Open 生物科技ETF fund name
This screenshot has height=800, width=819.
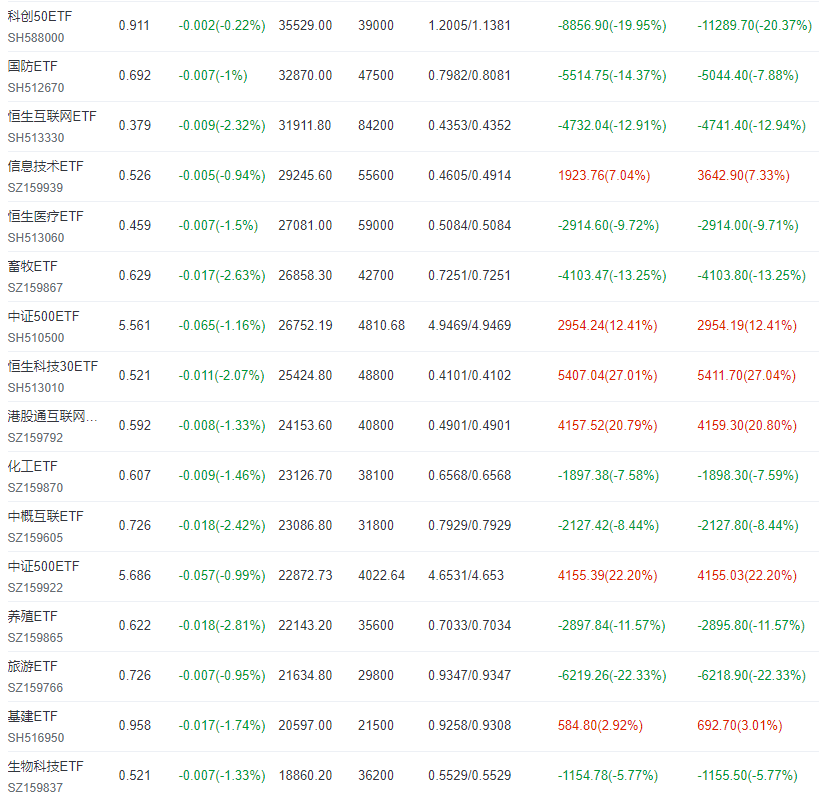(x=45, y=767)
